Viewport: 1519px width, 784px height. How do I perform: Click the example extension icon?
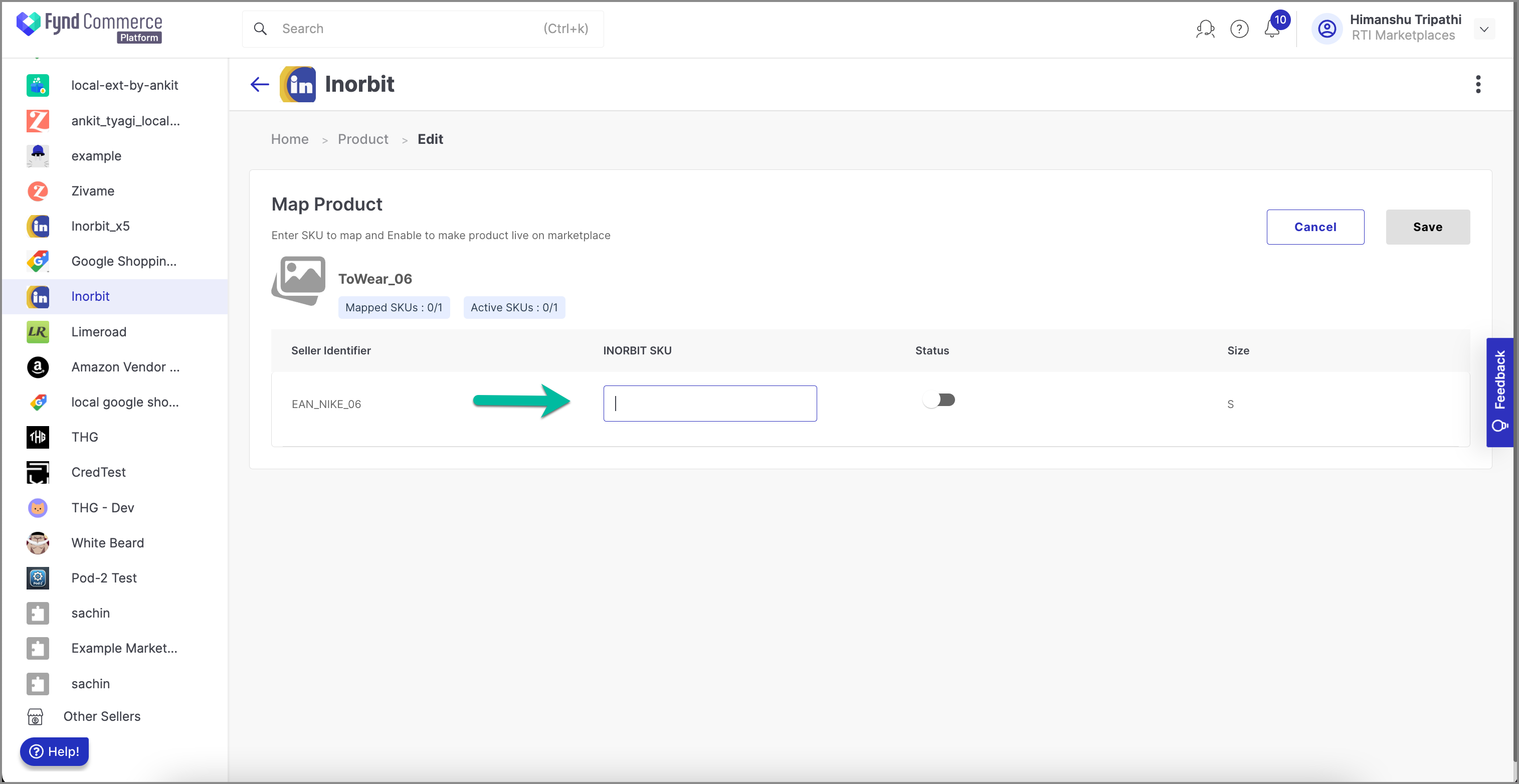point(38,156)
